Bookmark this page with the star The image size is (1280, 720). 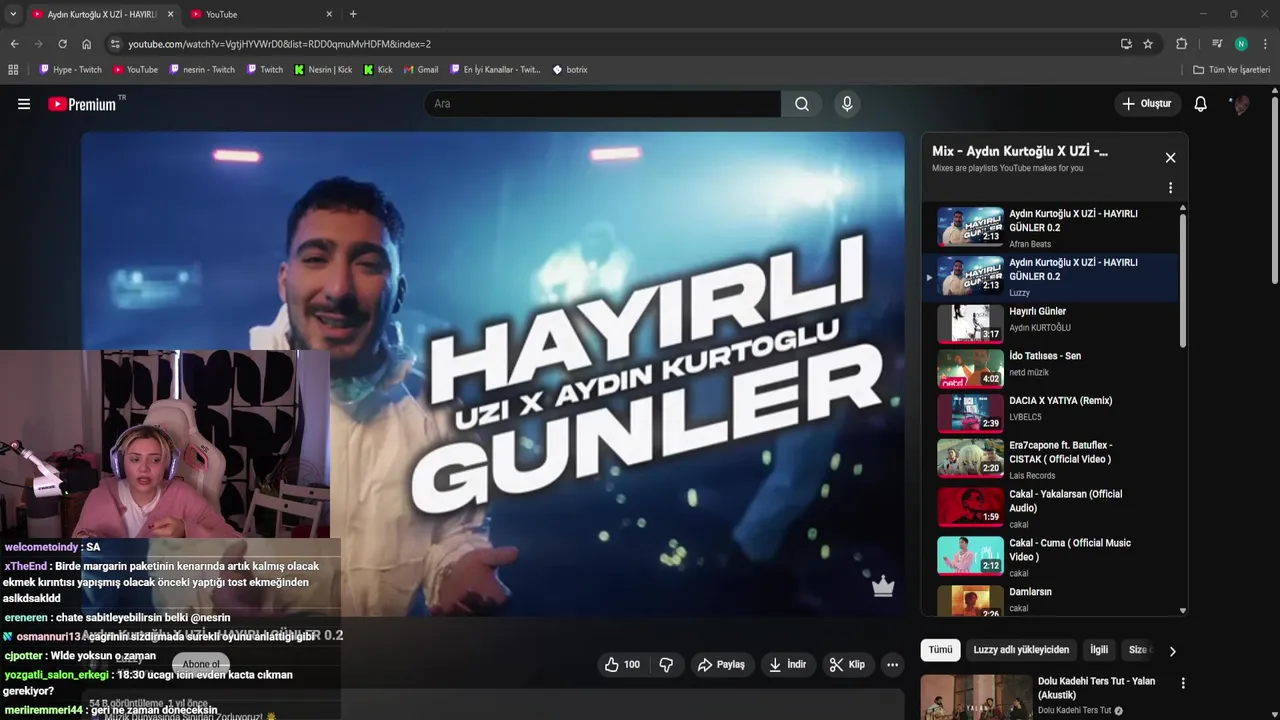pos(1148,44)
